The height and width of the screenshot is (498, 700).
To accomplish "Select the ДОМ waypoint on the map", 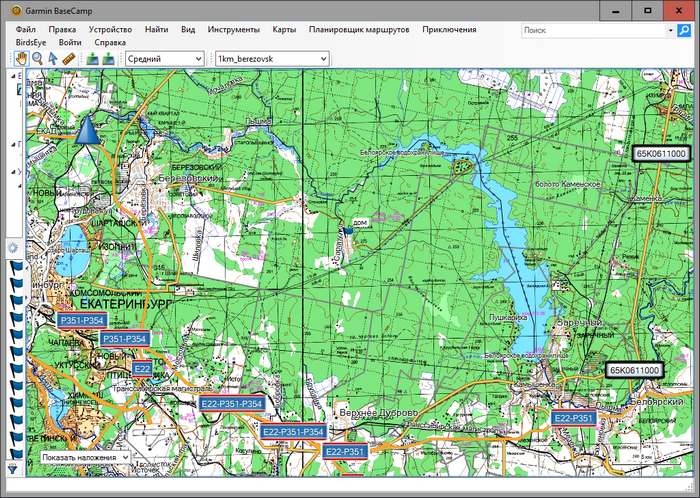I will coord(348,231).
